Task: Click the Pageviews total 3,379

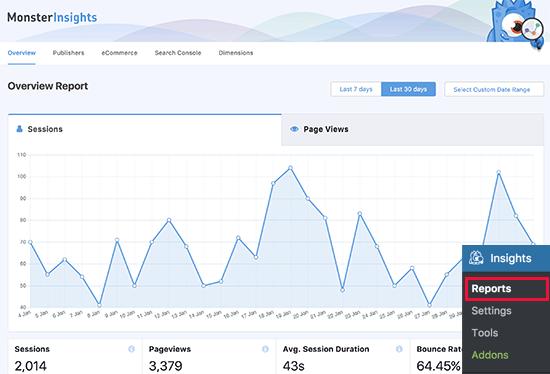Action: coord(165,366)
